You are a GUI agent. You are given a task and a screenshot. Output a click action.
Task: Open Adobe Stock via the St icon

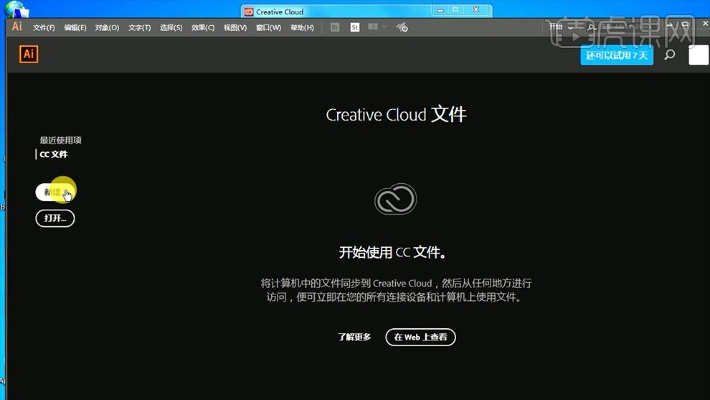pyautogui.click(x=354, y=27)
